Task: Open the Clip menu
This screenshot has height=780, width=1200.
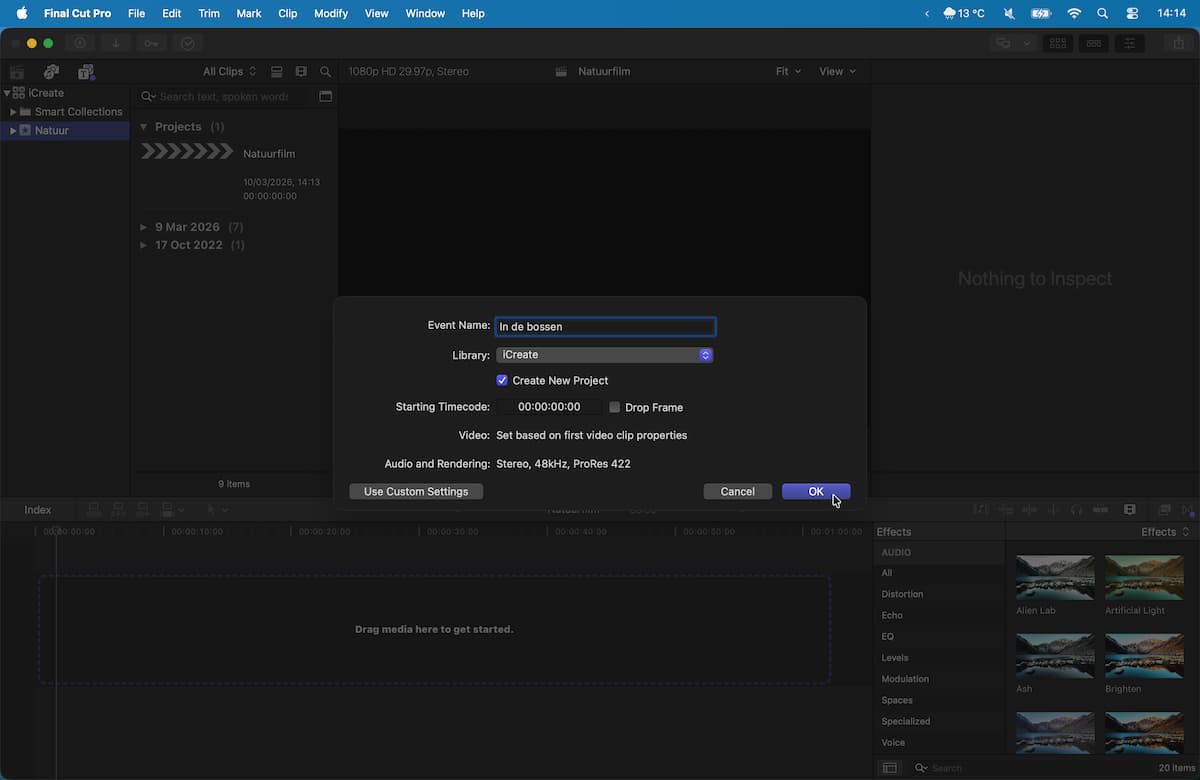Action: (x=288, y=13)
